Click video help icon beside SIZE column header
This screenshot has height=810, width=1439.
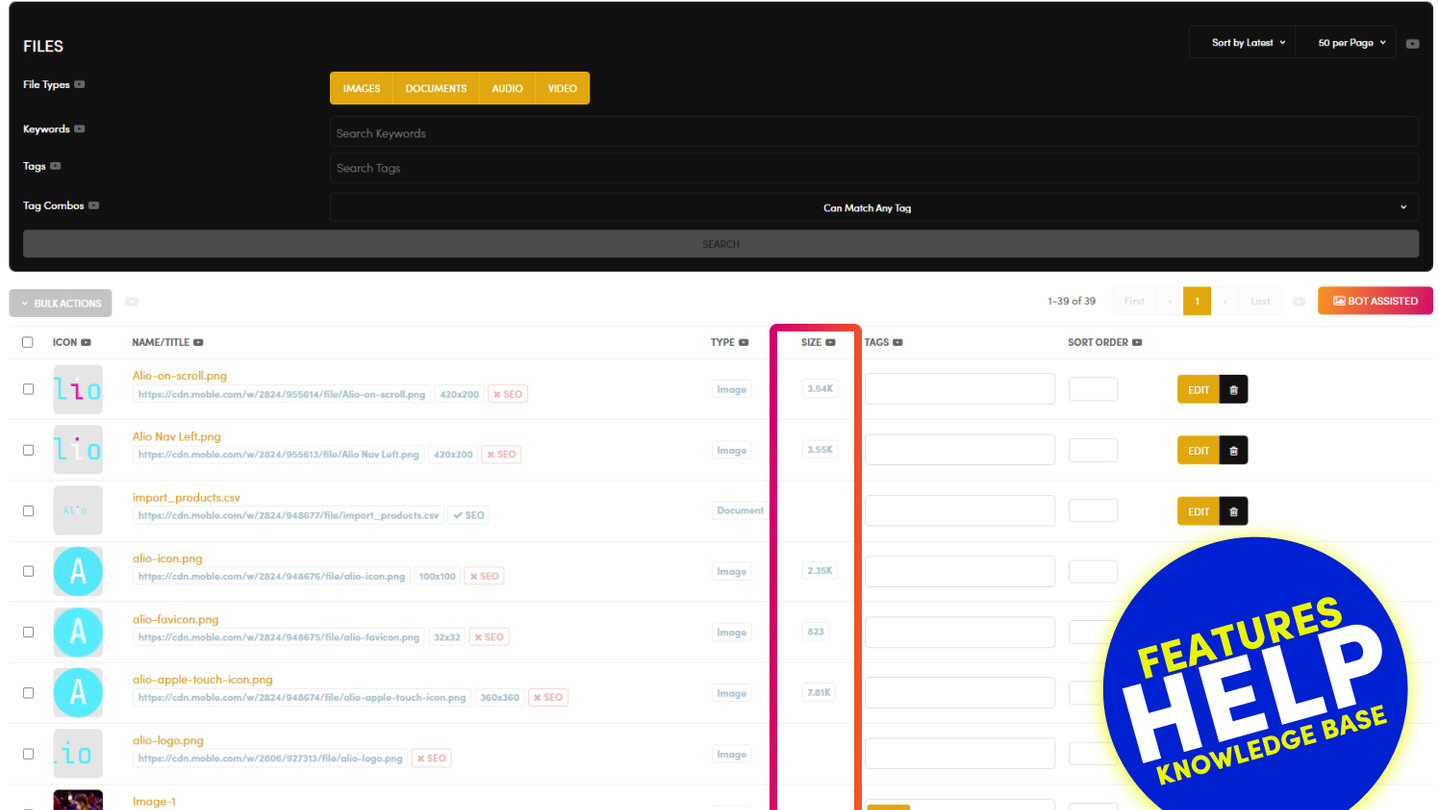click(x=830, y=342)
